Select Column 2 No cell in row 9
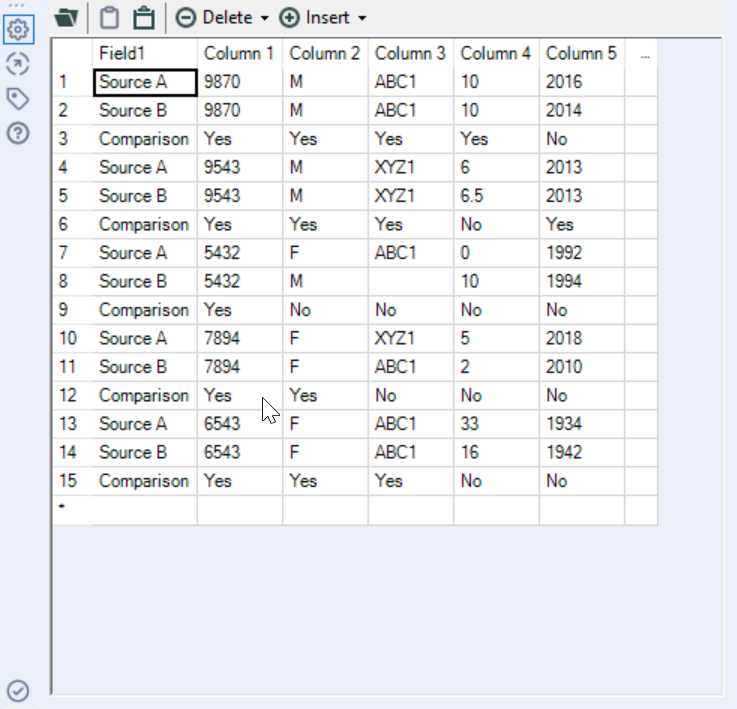The height and width of the screenshot is (709, 737). point(326,310)
